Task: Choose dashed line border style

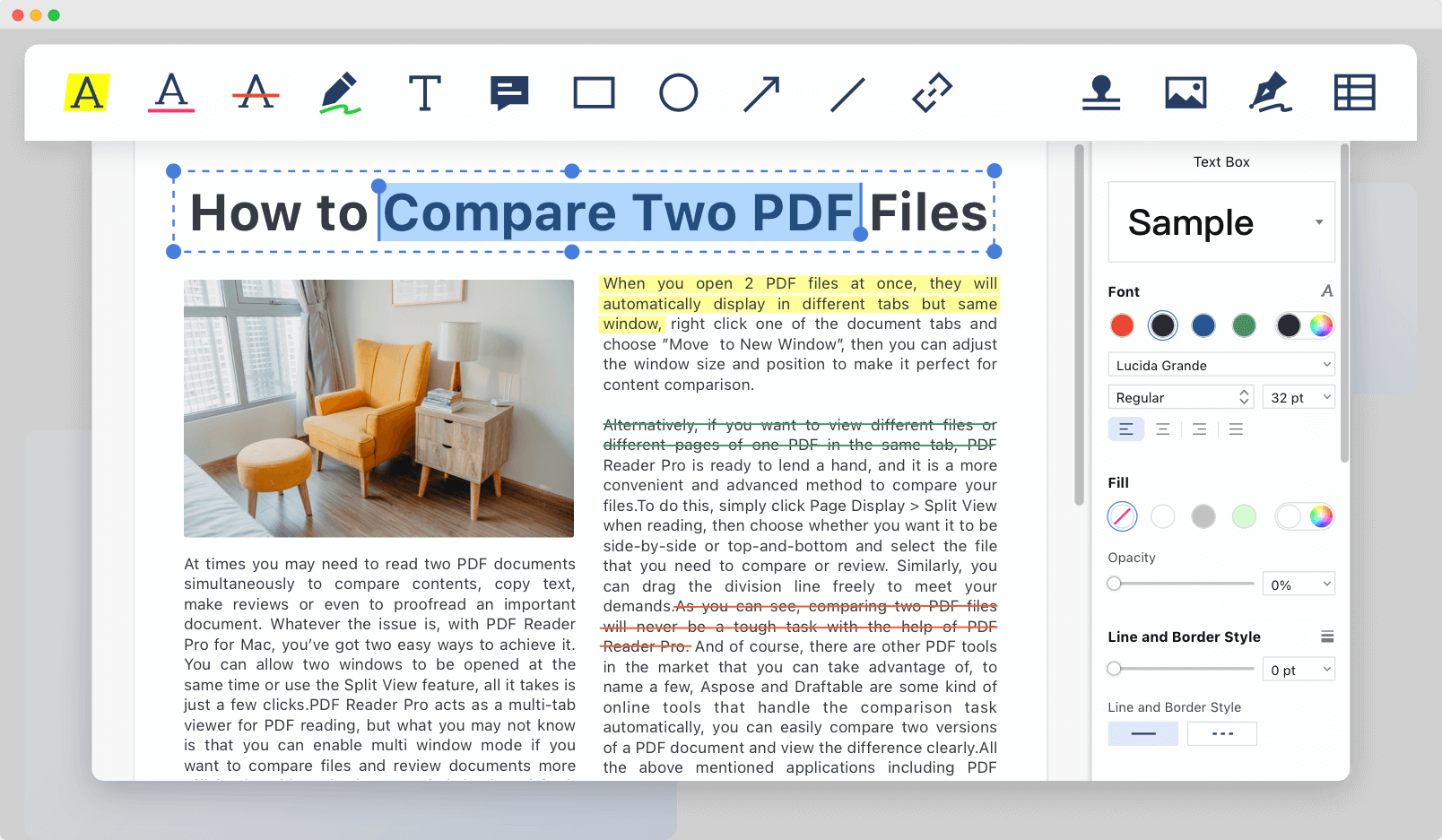Action: (x=1222, y=733)
